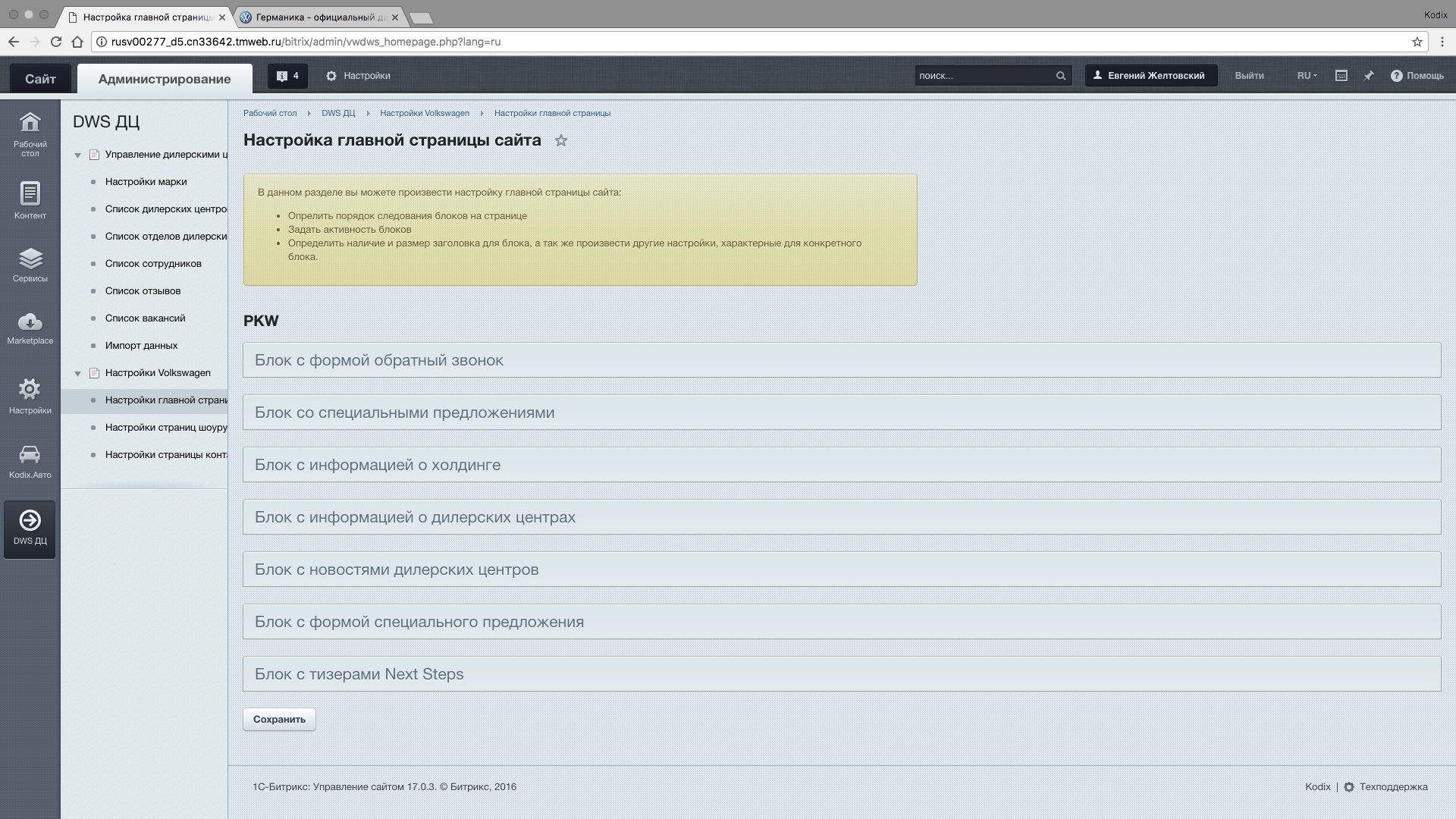The height and width of the screenshot is (819, 1456).
Task: Go back in browser history
Action: click(x=14, y=42)
